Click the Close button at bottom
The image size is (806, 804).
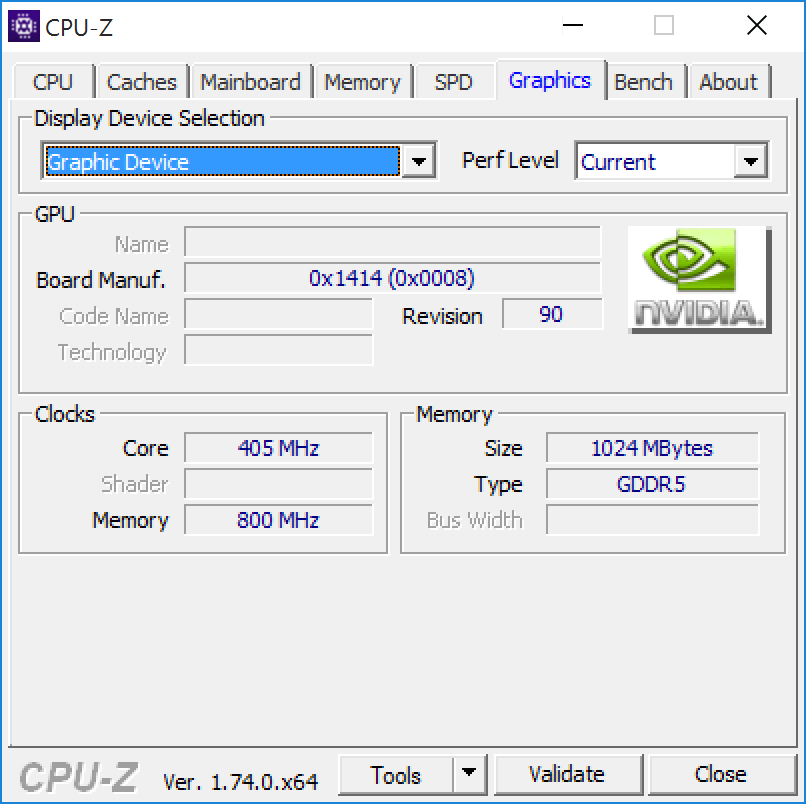(721, 774)
